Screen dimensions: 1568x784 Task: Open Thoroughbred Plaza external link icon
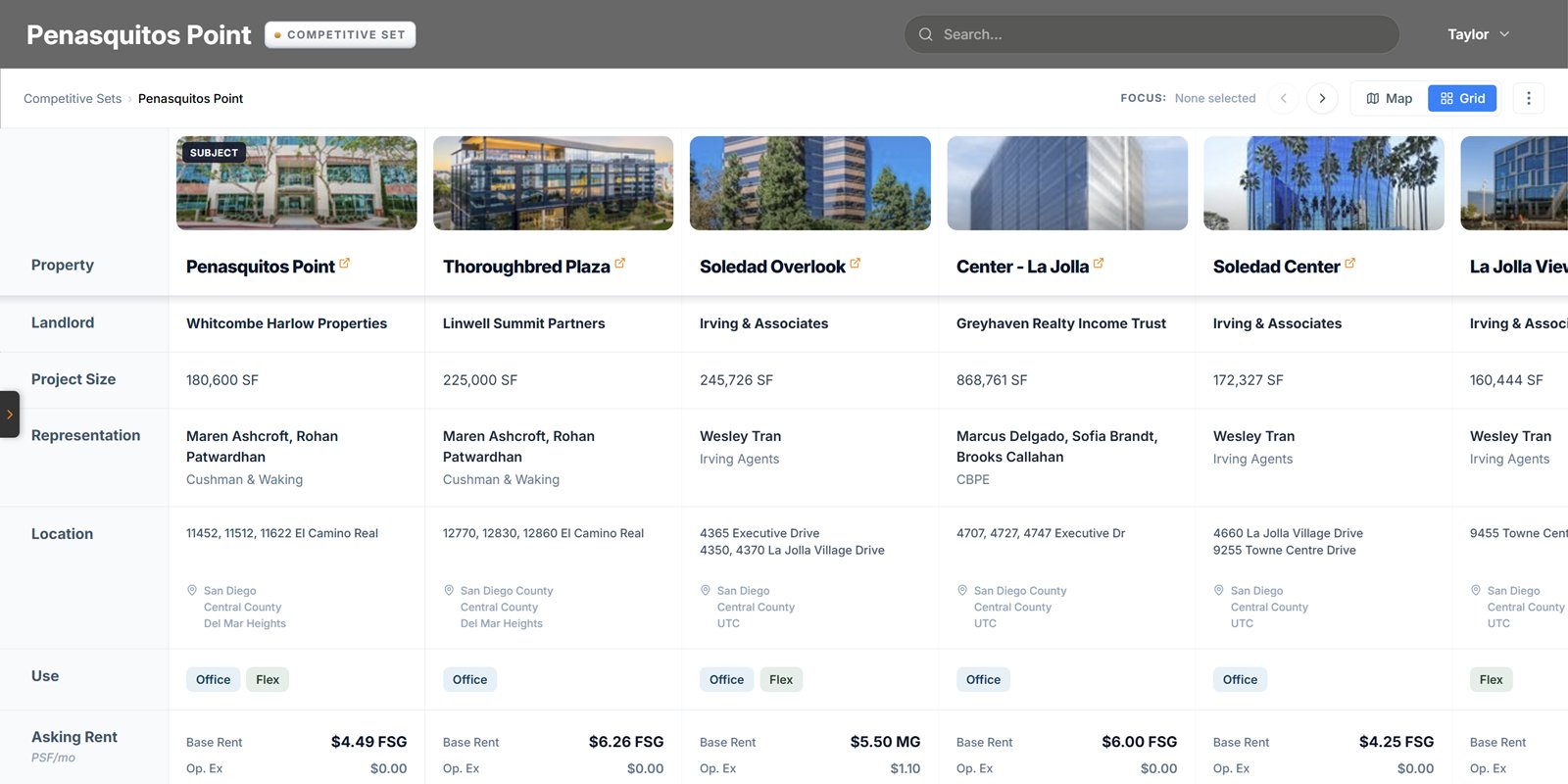pos(619,264)
